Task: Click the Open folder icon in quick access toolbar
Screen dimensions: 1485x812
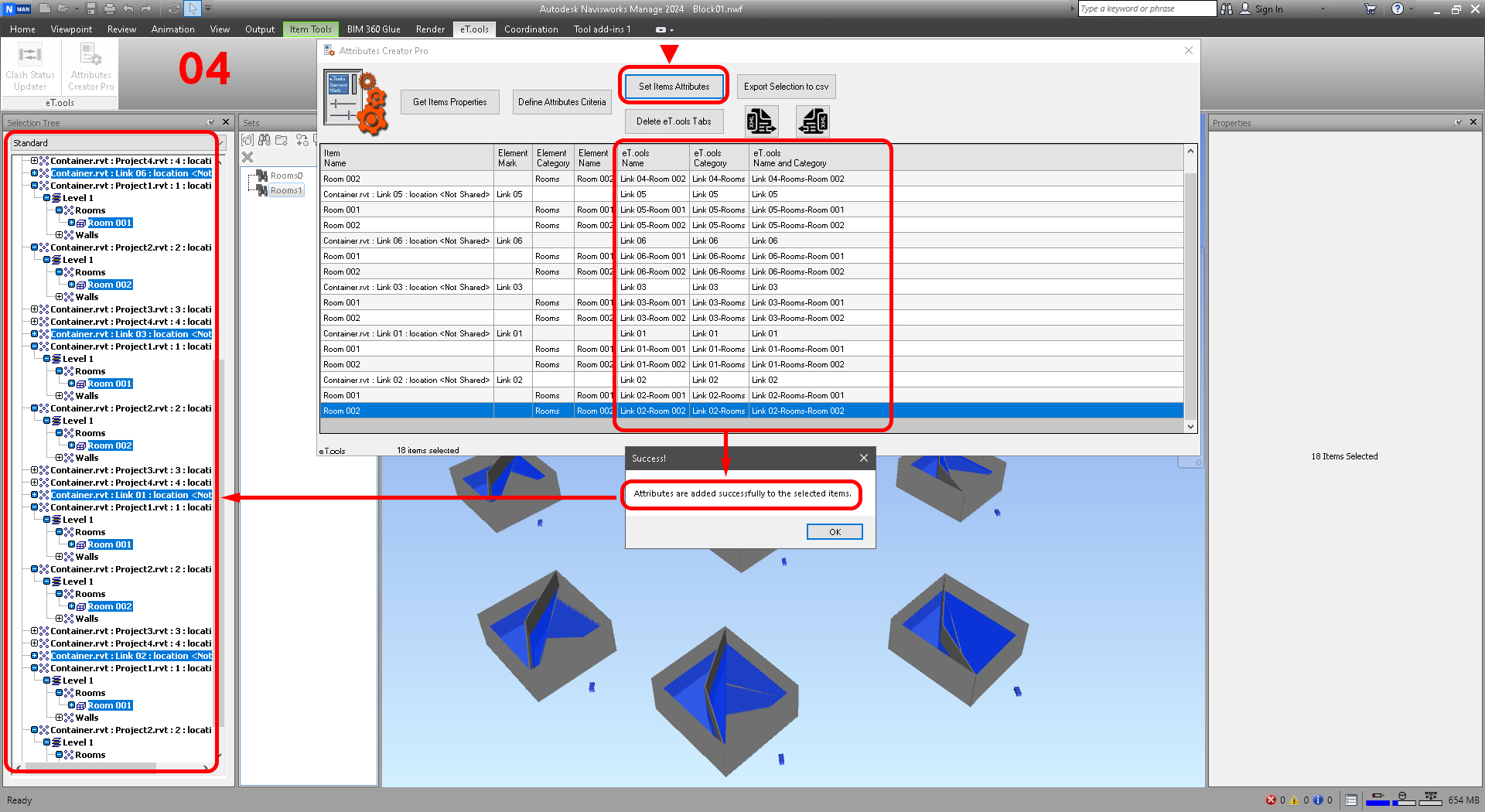Action: 63,9
